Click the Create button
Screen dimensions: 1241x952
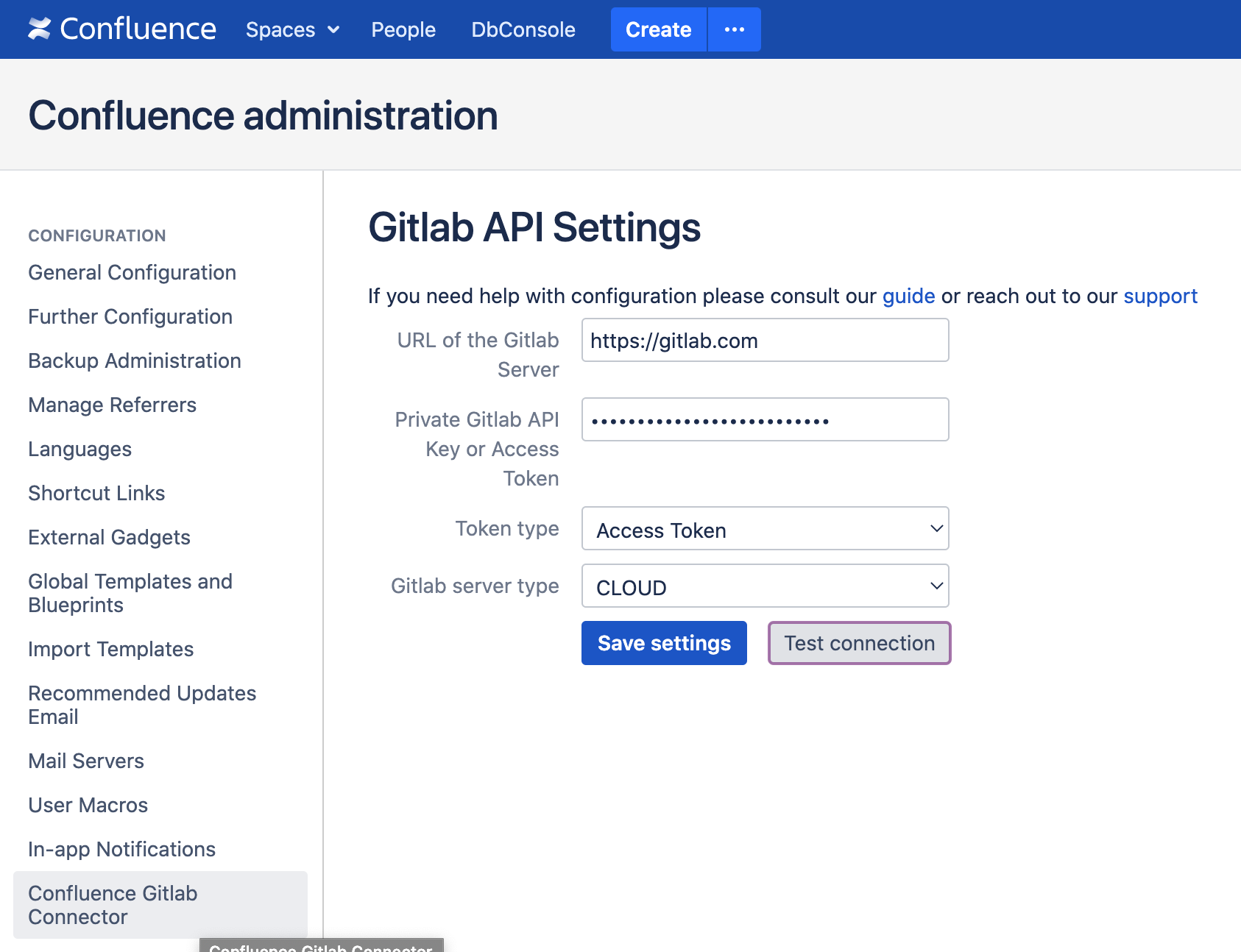[657, 29]
